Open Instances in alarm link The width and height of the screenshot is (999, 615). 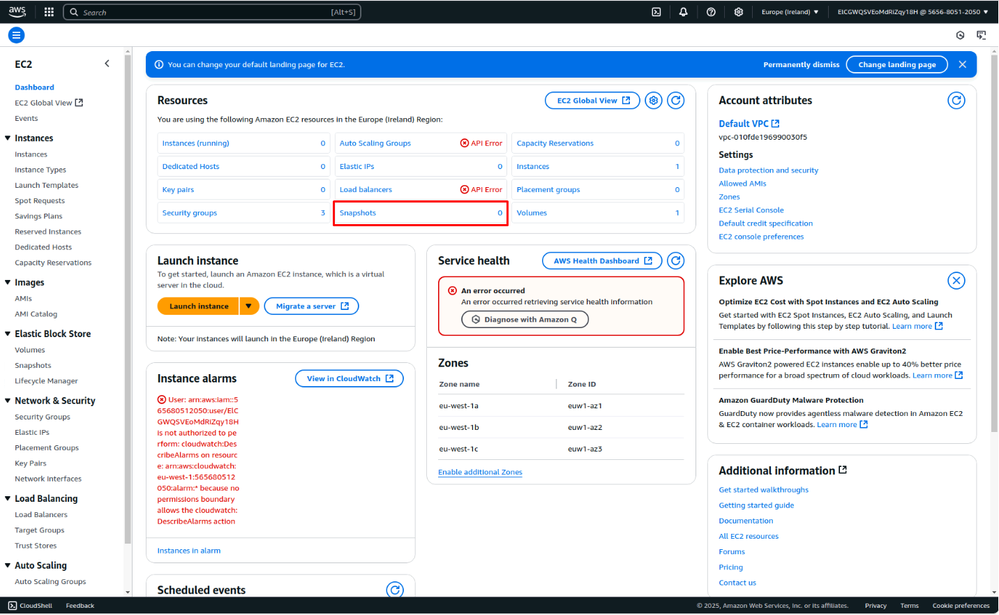(189, 551)
